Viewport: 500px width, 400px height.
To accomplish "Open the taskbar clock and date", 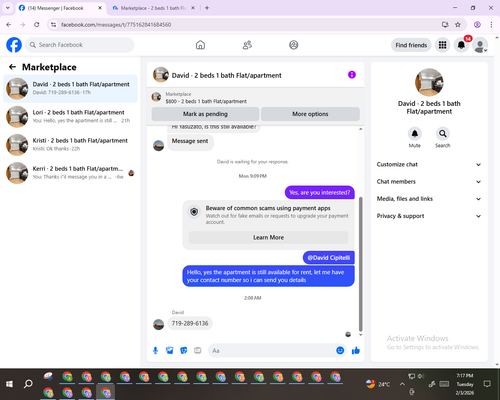I will coord(465,384).
